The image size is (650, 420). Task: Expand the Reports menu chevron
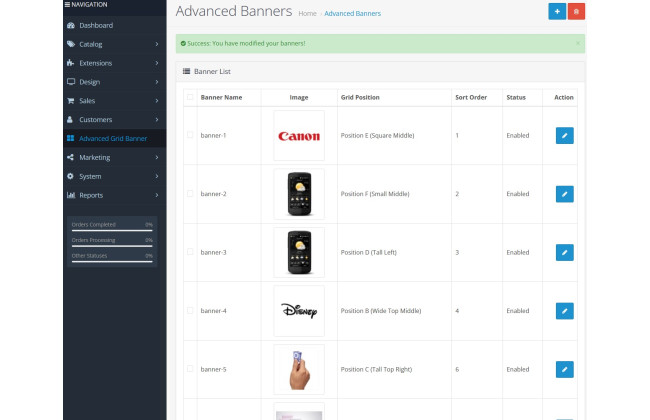click(x=157, y=195)
